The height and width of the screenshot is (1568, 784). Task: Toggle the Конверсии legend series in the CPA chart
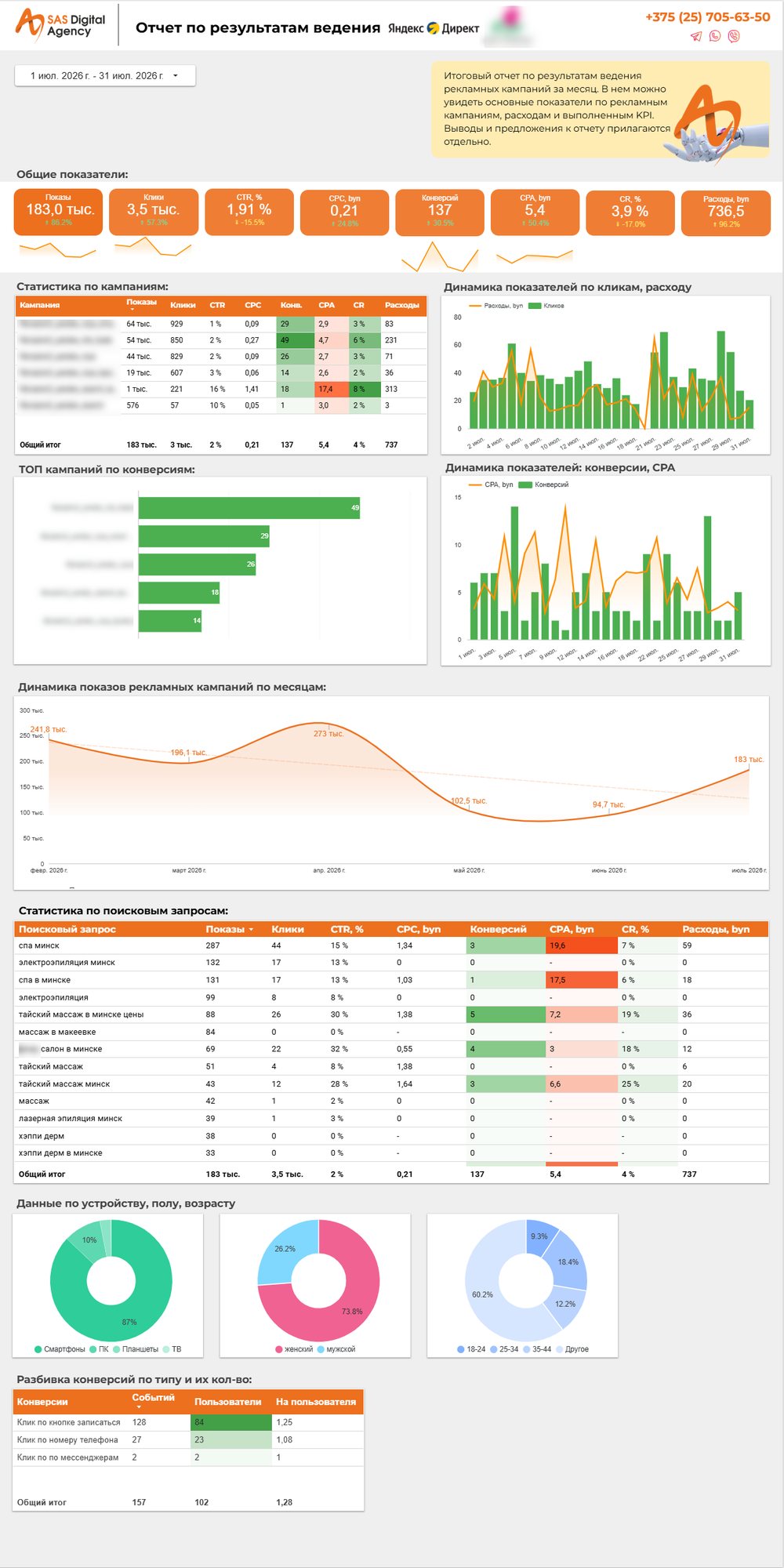pyautogui.click(x=544, y=485)
